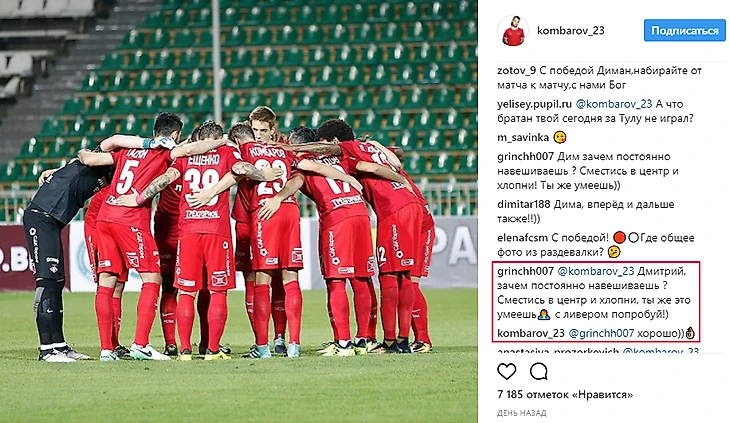The image size is (730, 423).
Task: Click @kombarov_23 mention in yelisey.pupil.ru comment
Action: (614, 104)
